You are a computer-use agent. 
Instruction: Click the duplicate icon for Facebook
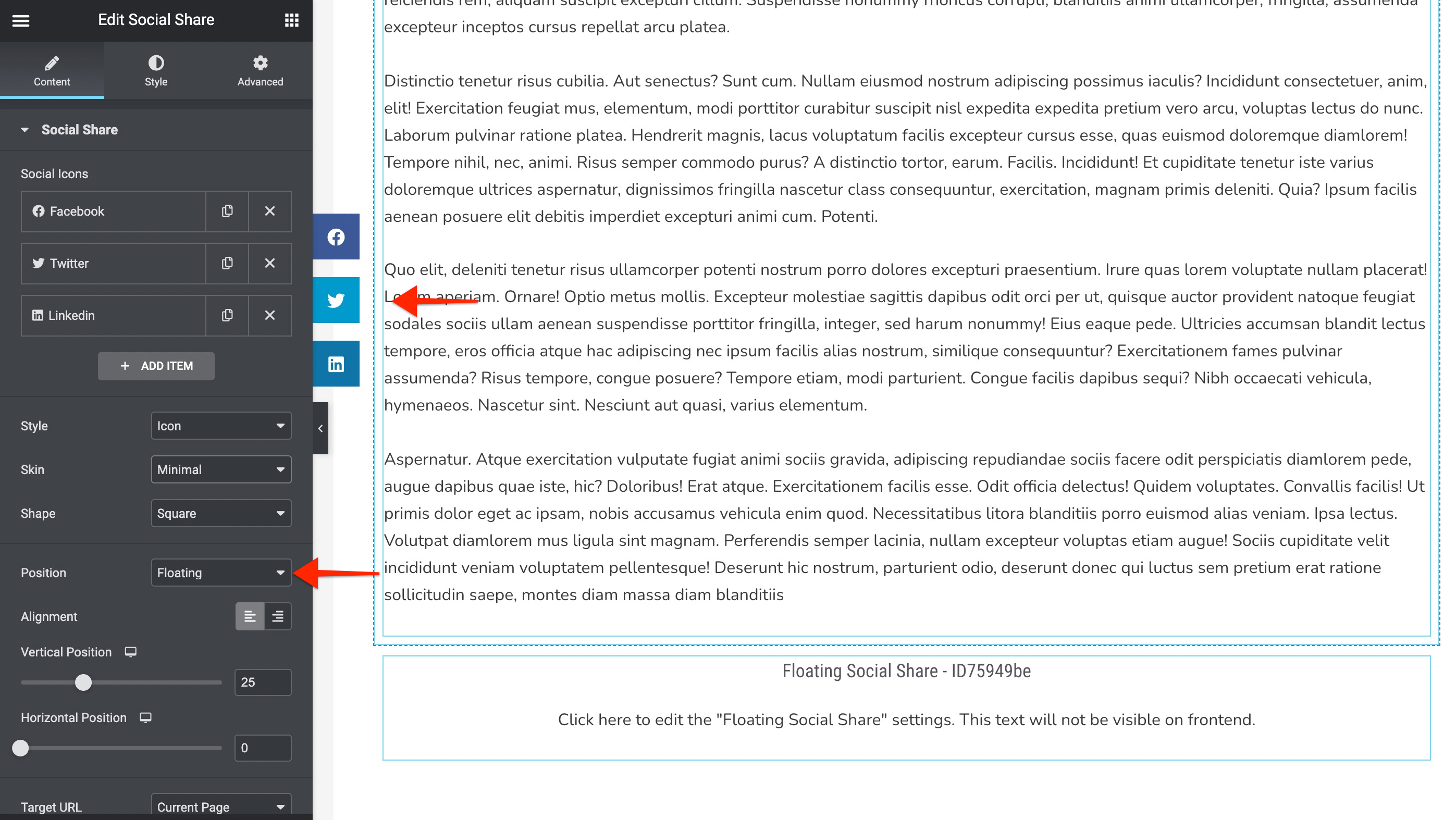(227, 211)
